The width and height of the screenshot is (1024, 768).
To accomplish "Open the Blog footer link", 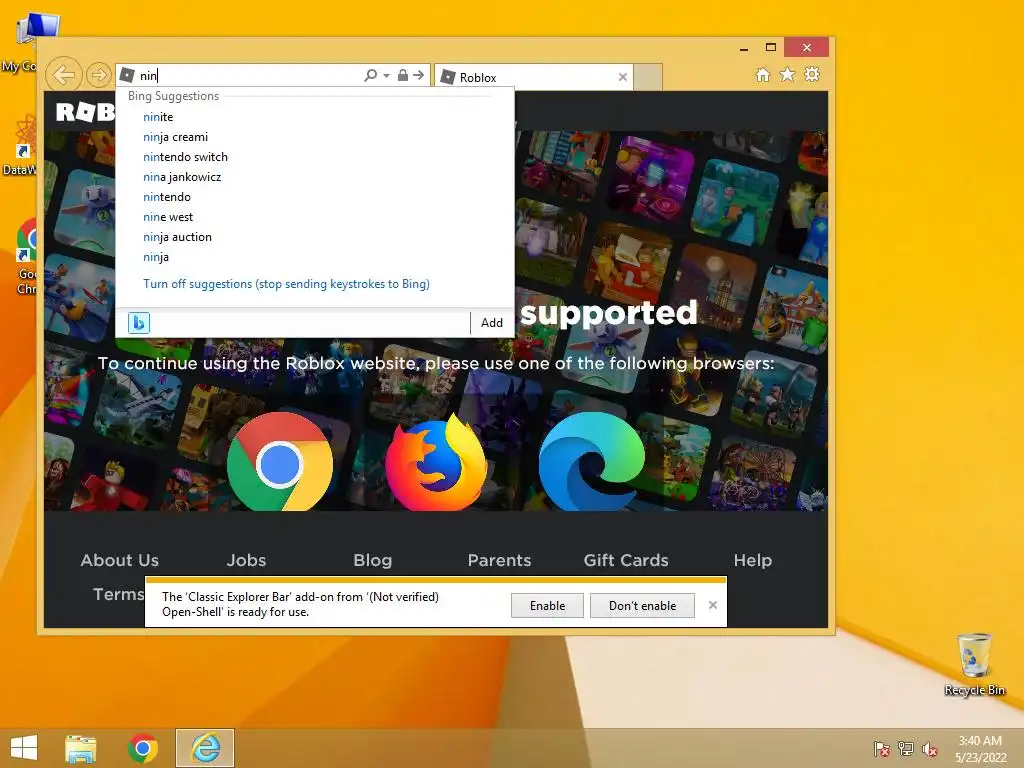I will pyautogui.click(x=373, y=560).
